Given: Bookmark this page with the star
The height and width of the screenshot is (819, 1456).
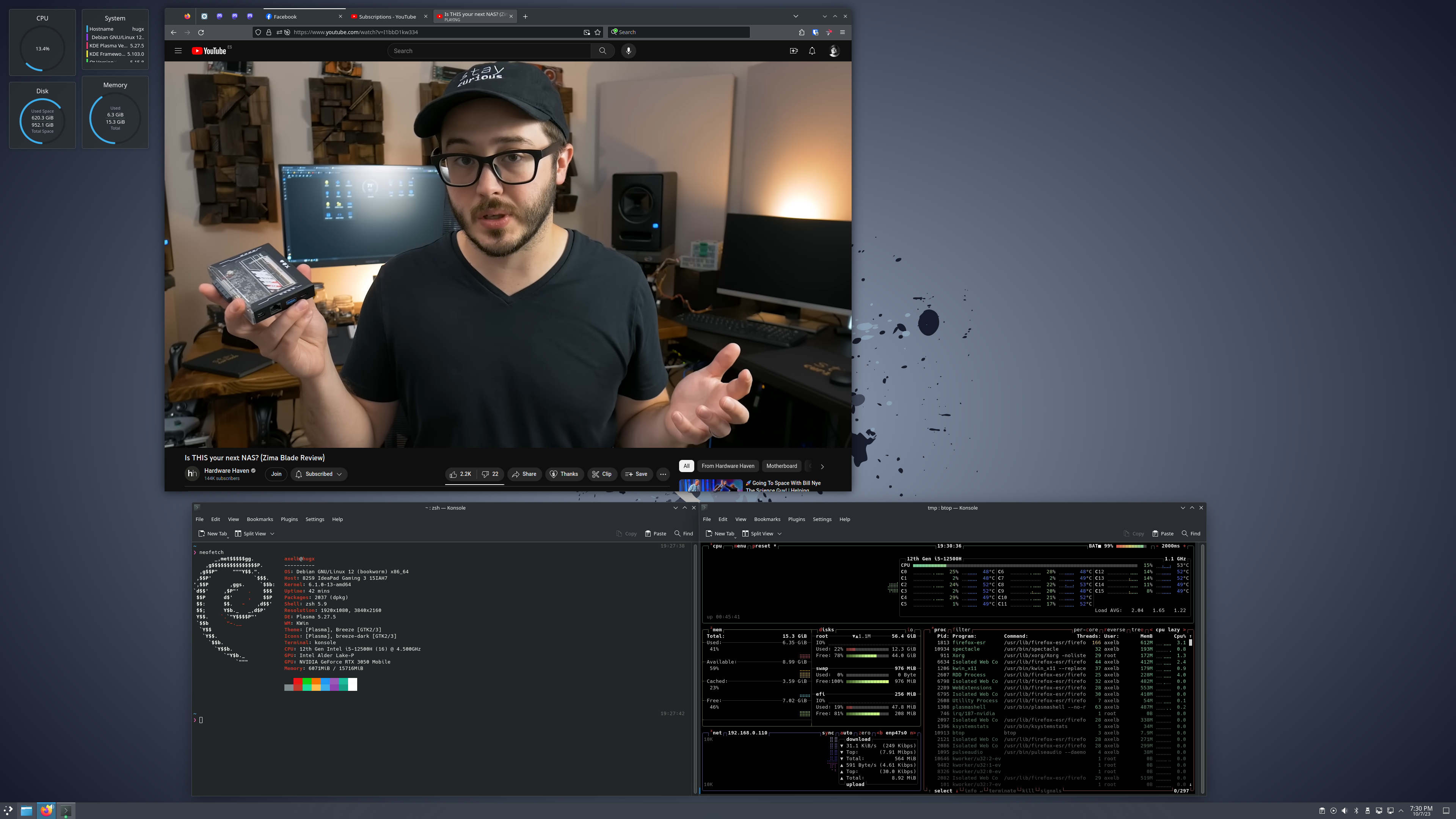Looking at the screenshot, I should [598, 32].
